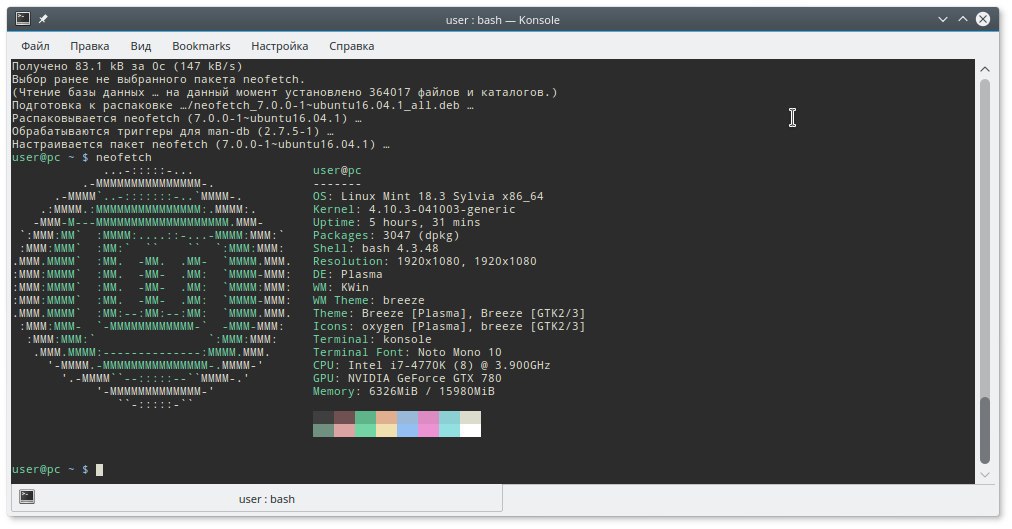Viewport: 1012px width, 529px height.
Task: Click the 'WM: KWin' line
Action: tap(341, 287)
